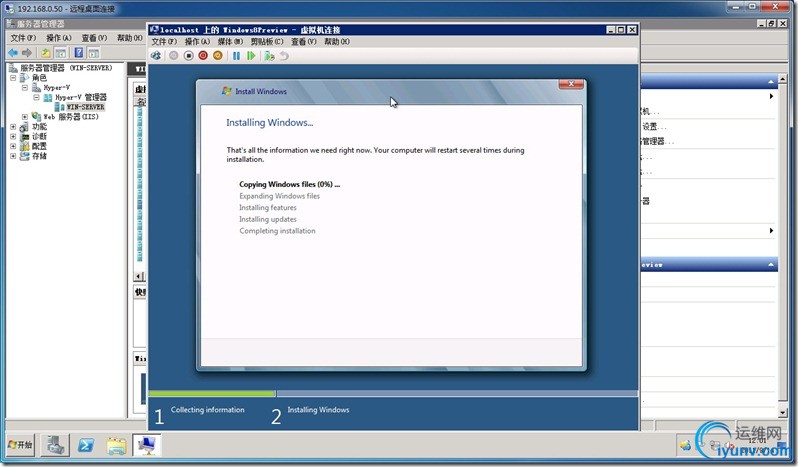Shut down the VM using red icon
Screen dimensions: 798x467
[203, 55]
